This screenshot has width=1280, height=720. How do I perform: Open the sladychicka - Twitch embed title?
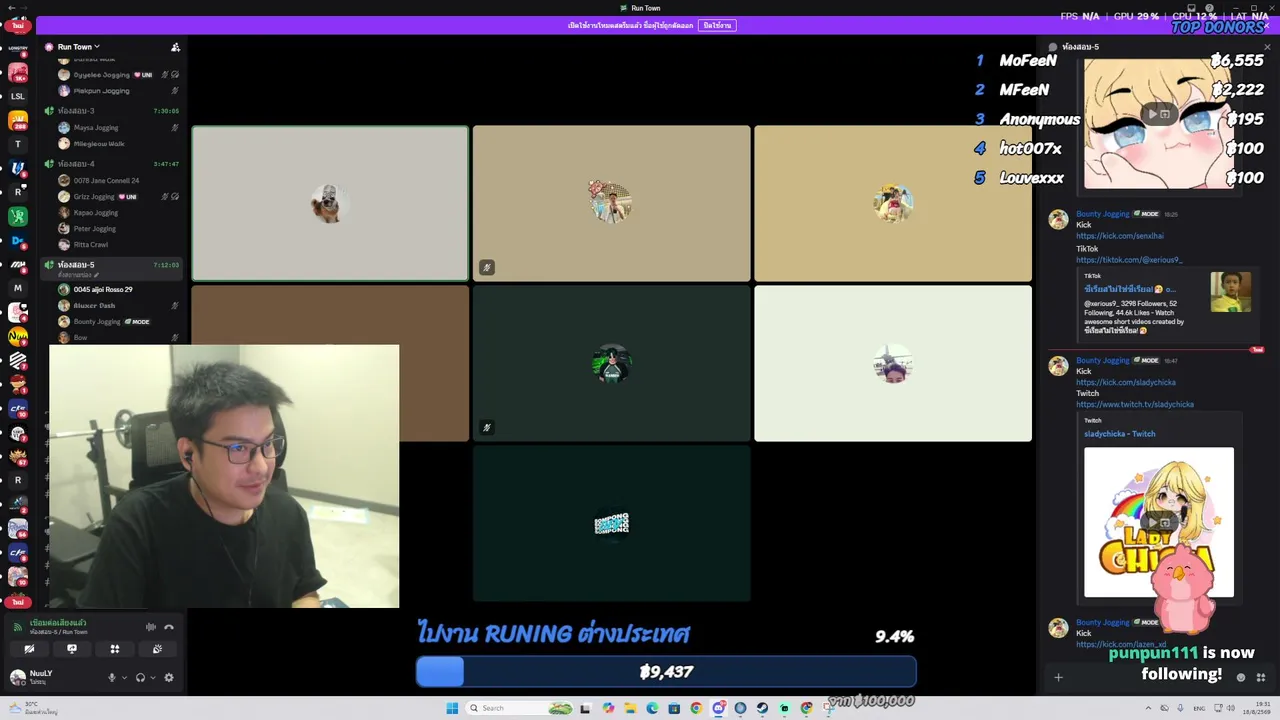coord(1120,434)
